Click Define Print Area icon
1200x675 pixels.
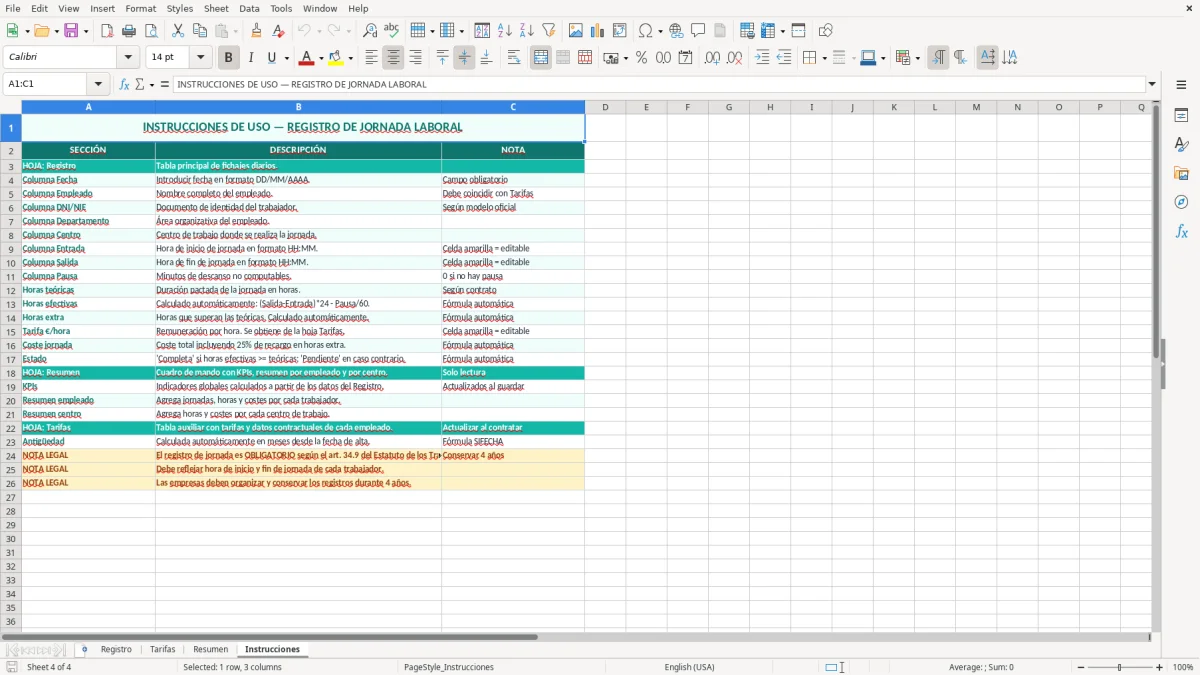pos(747,31)
